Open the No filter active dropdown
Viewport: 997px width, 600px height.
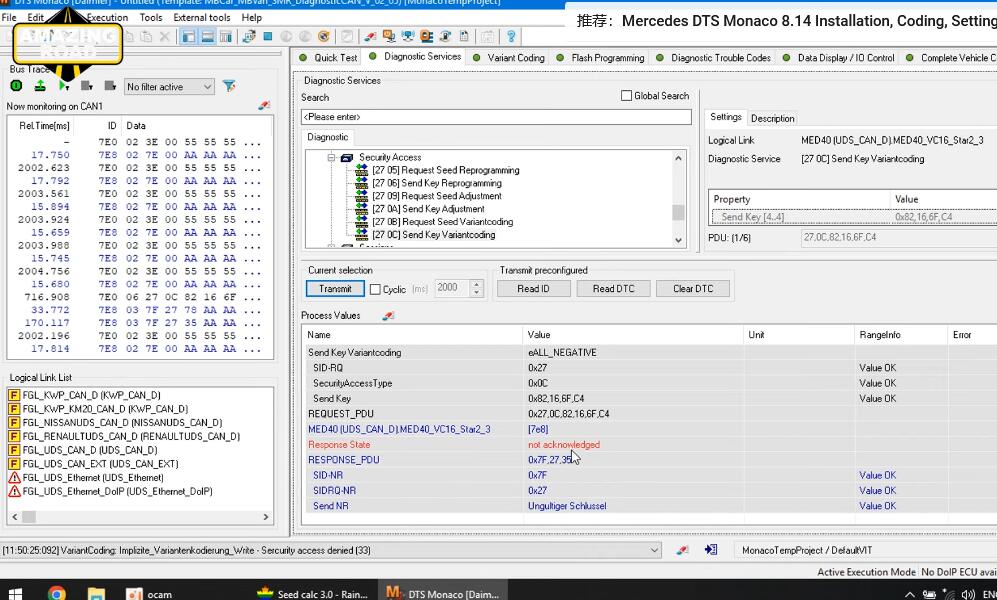pos(169,86)
